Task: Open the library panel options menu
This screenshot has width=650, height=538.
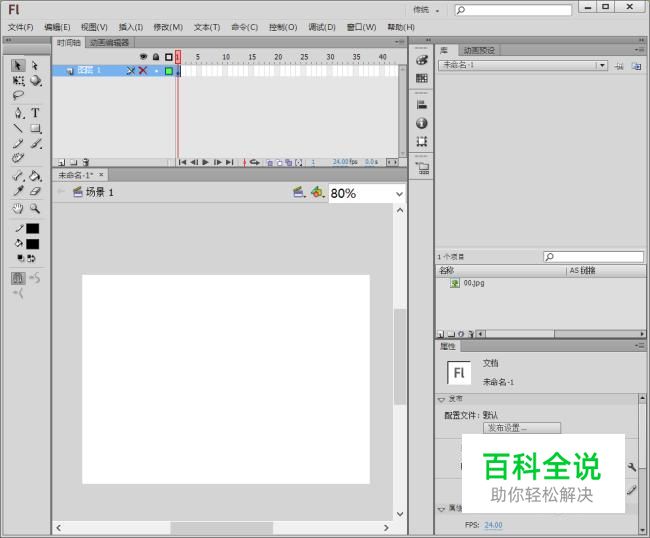Action: point(640,50)
